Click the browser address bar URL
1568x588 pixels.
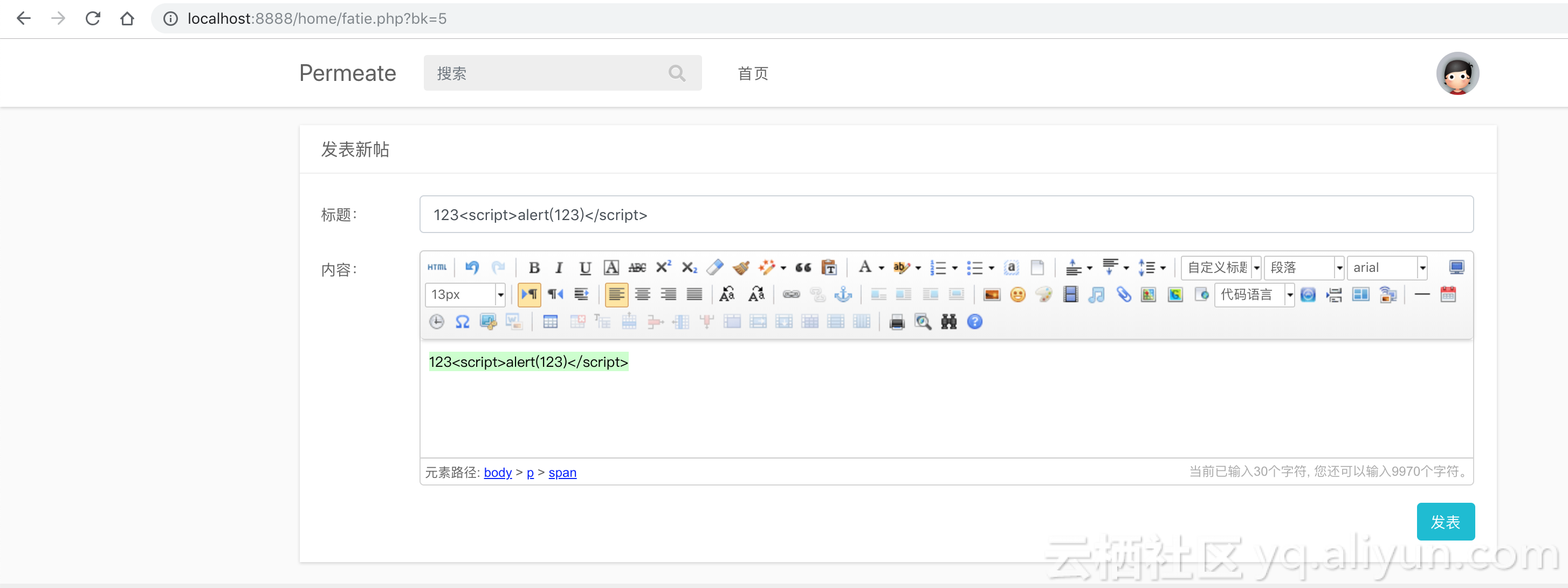pyautogui.click(x=317, y=19)
